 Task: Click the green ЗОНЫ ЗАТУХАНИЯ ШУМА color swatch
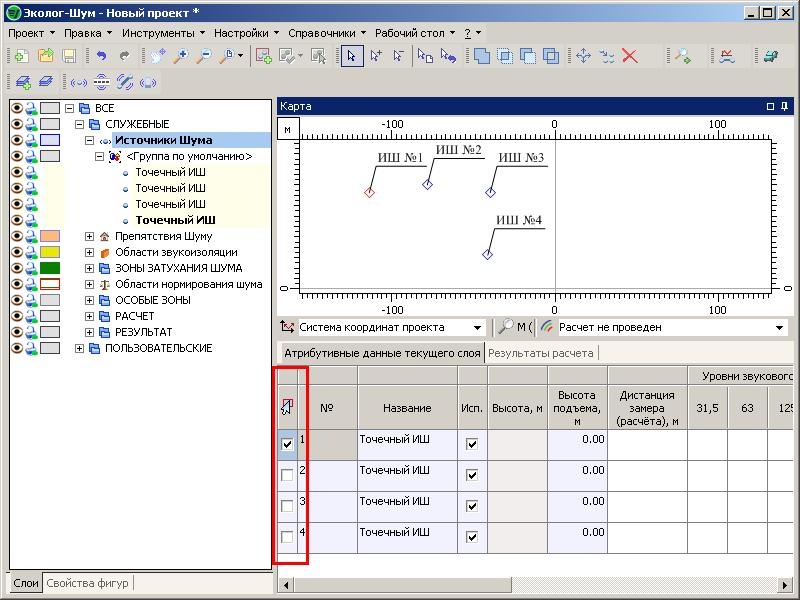click(50, 268)
